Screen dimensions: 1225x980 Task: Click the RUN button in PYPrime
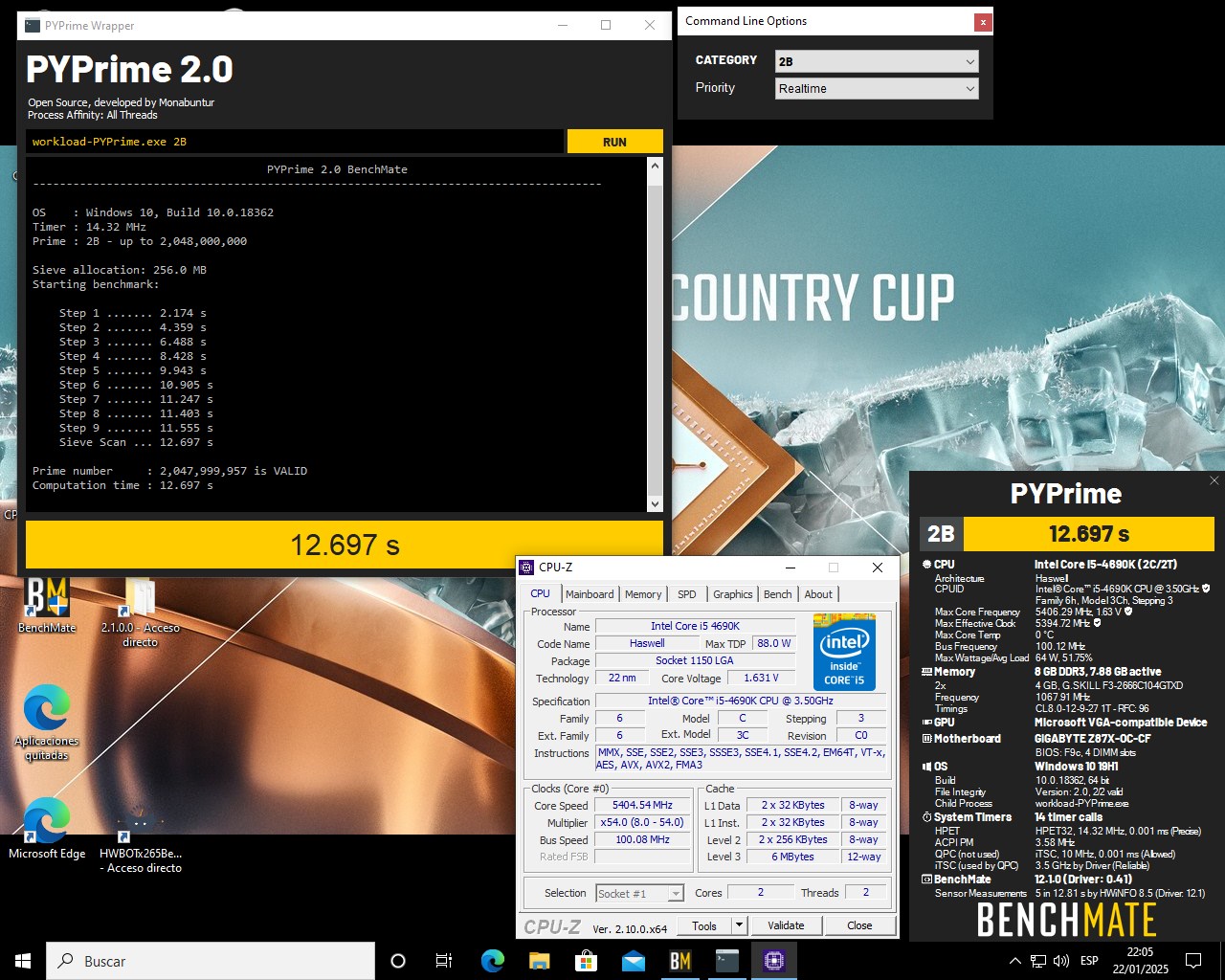coord(614,142)
